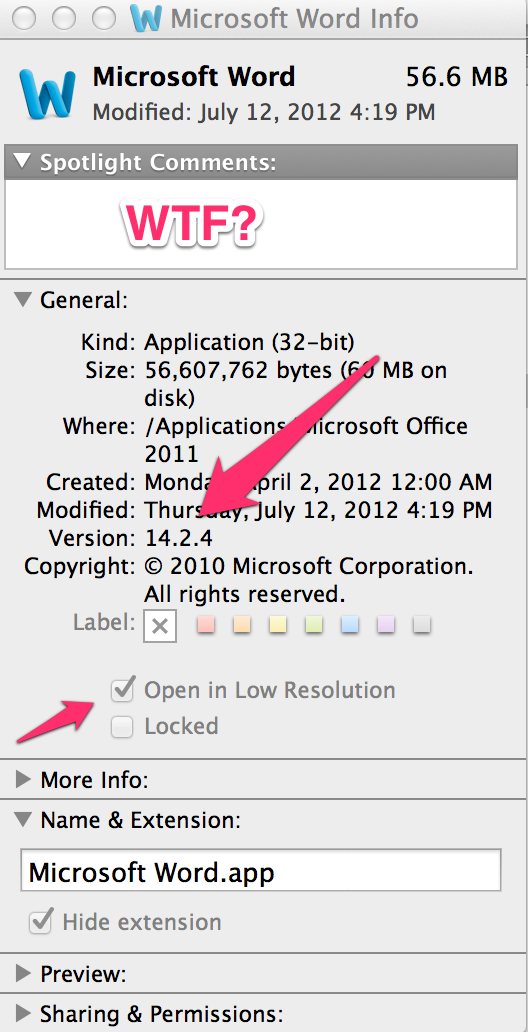Toggle the Hide extension checkbox
The image size is (528, 1032).
(41, 921)
